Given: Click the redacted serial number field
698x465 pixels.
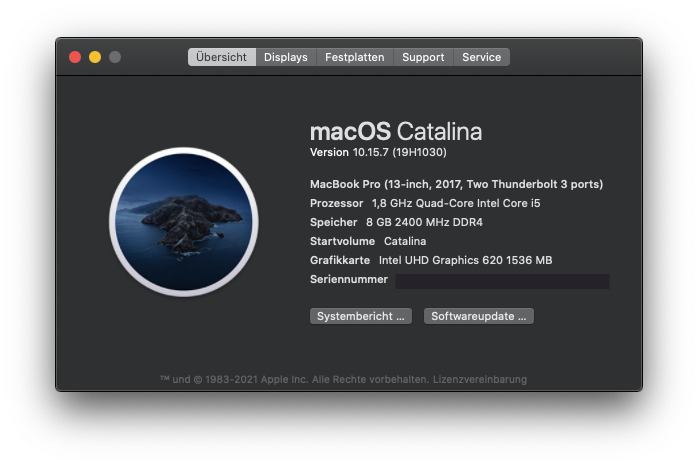Looking at the screenshot, I should tap(502, 281).
